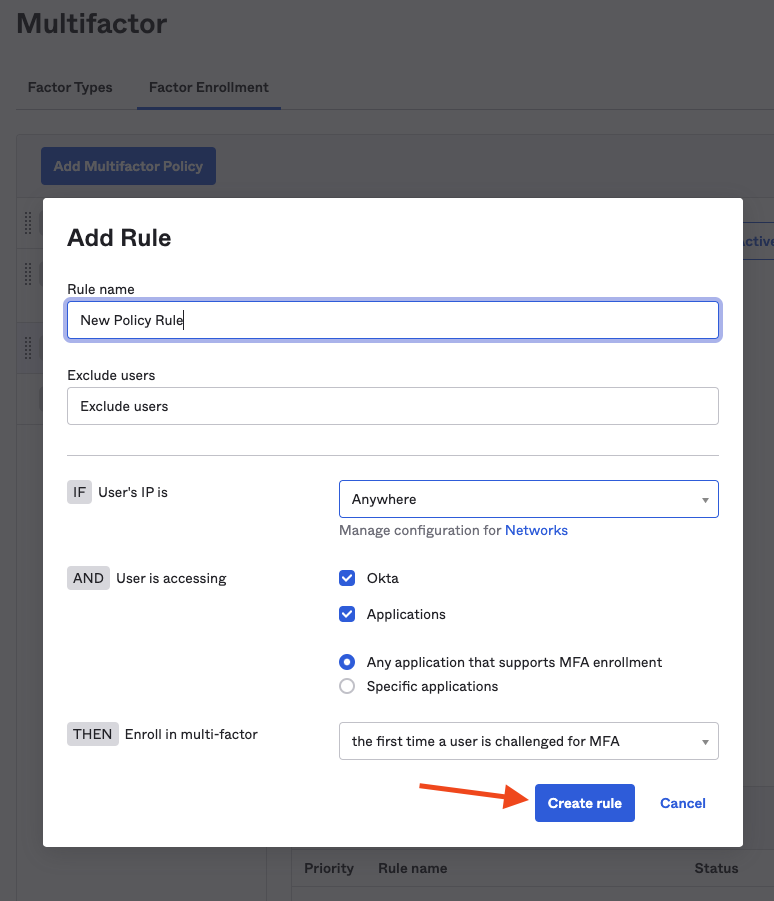Click the Create rule button
This screenshot has height=901, width=774.
(584, 803)
